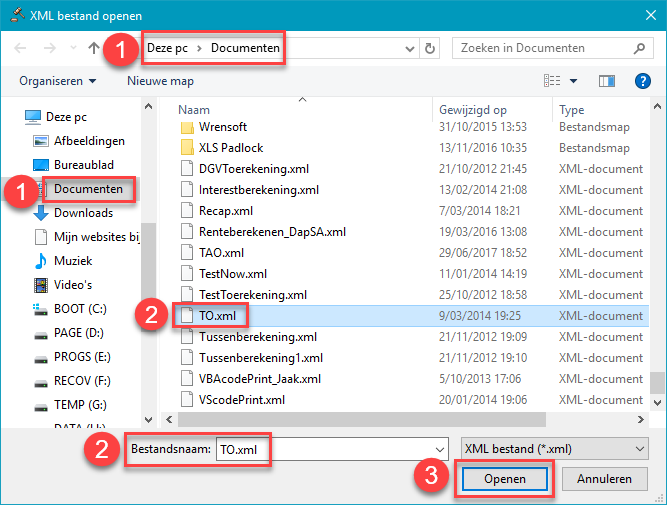Create a folder with Nieuwe map
The height and width of the screenshot is (505, 667).
160,81
